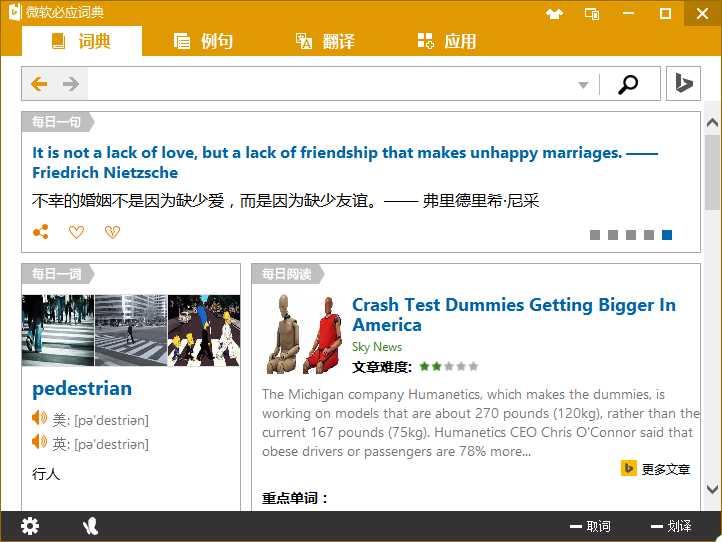Select the fifth blue pager square
Viewport: 722px width, 542px height.
tap(667, 235)
